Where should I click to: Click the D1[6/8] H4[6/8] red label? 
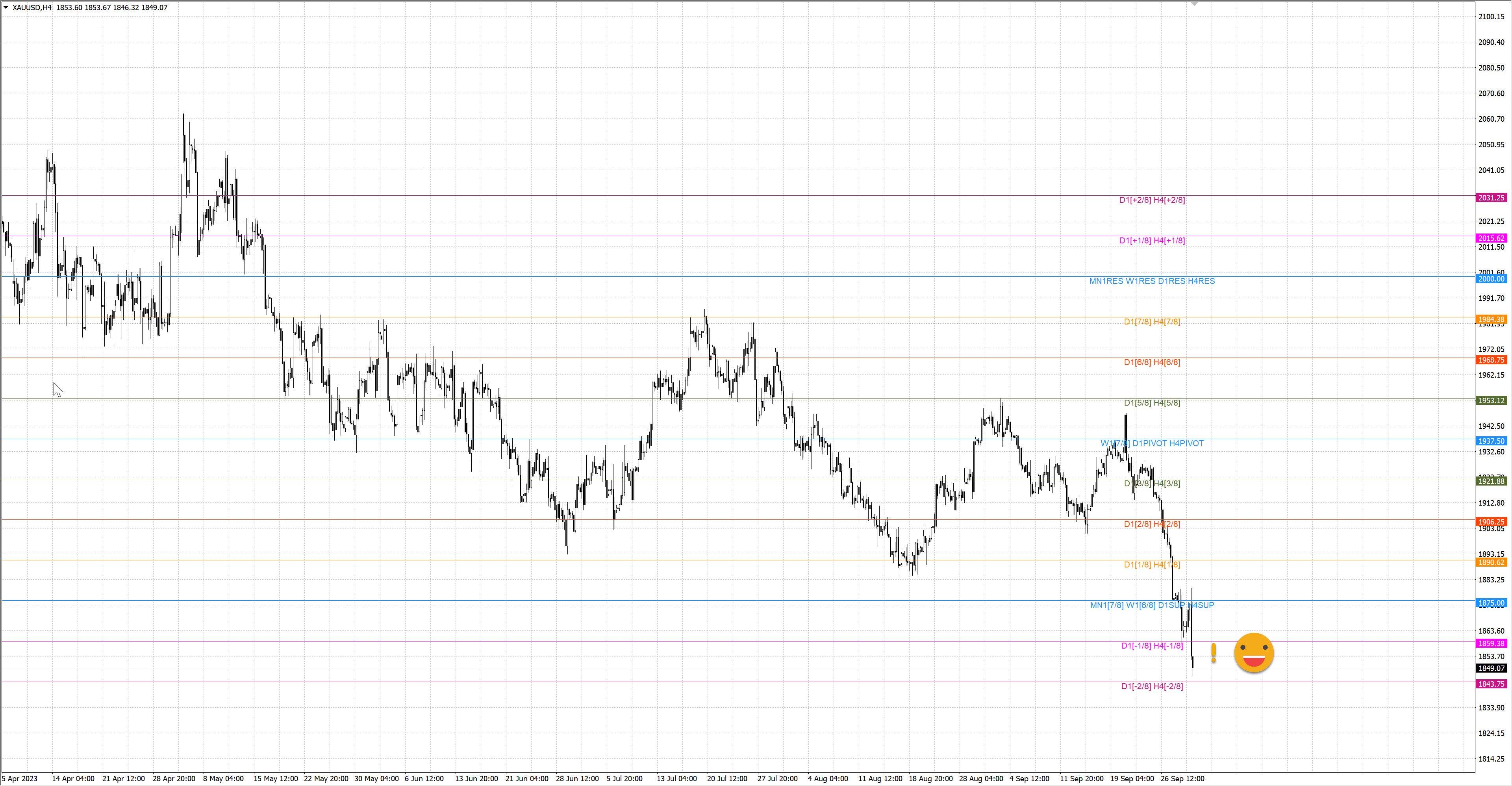pyautogui.click(x=1152, y=362)
